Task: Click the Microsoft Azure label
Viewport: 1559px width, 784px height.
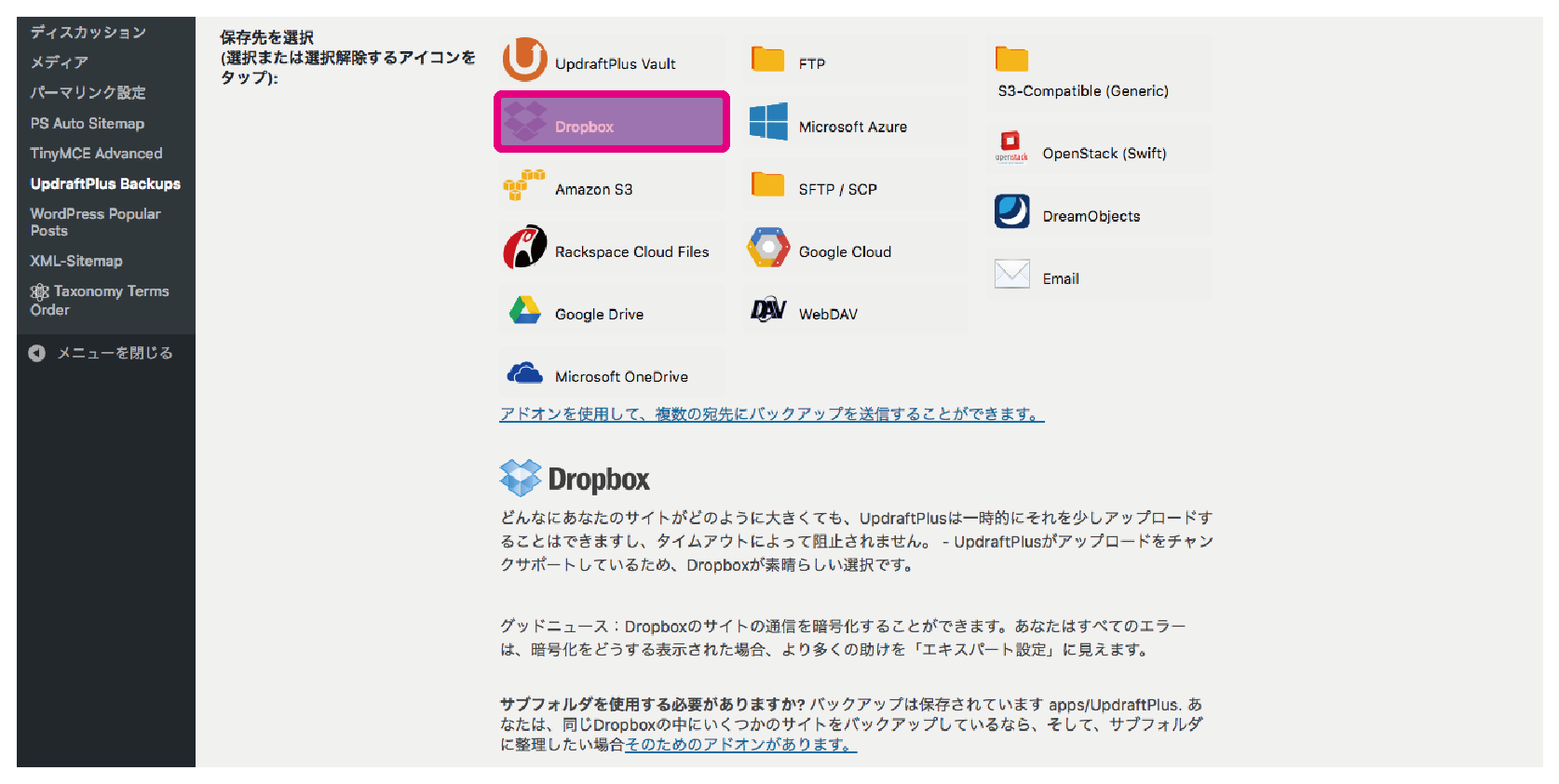Action: tap(853, 127)
